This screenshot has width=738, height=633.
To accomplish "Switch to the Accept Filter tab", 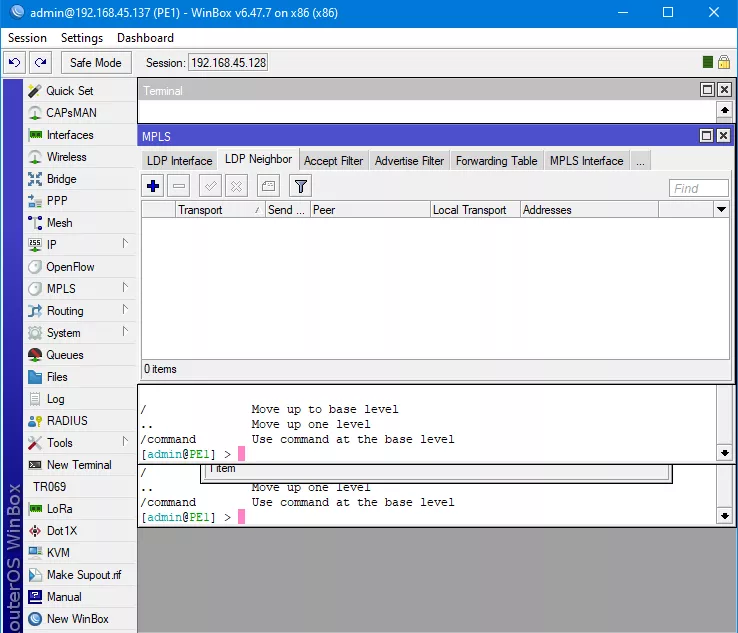I will coord(334,161).
